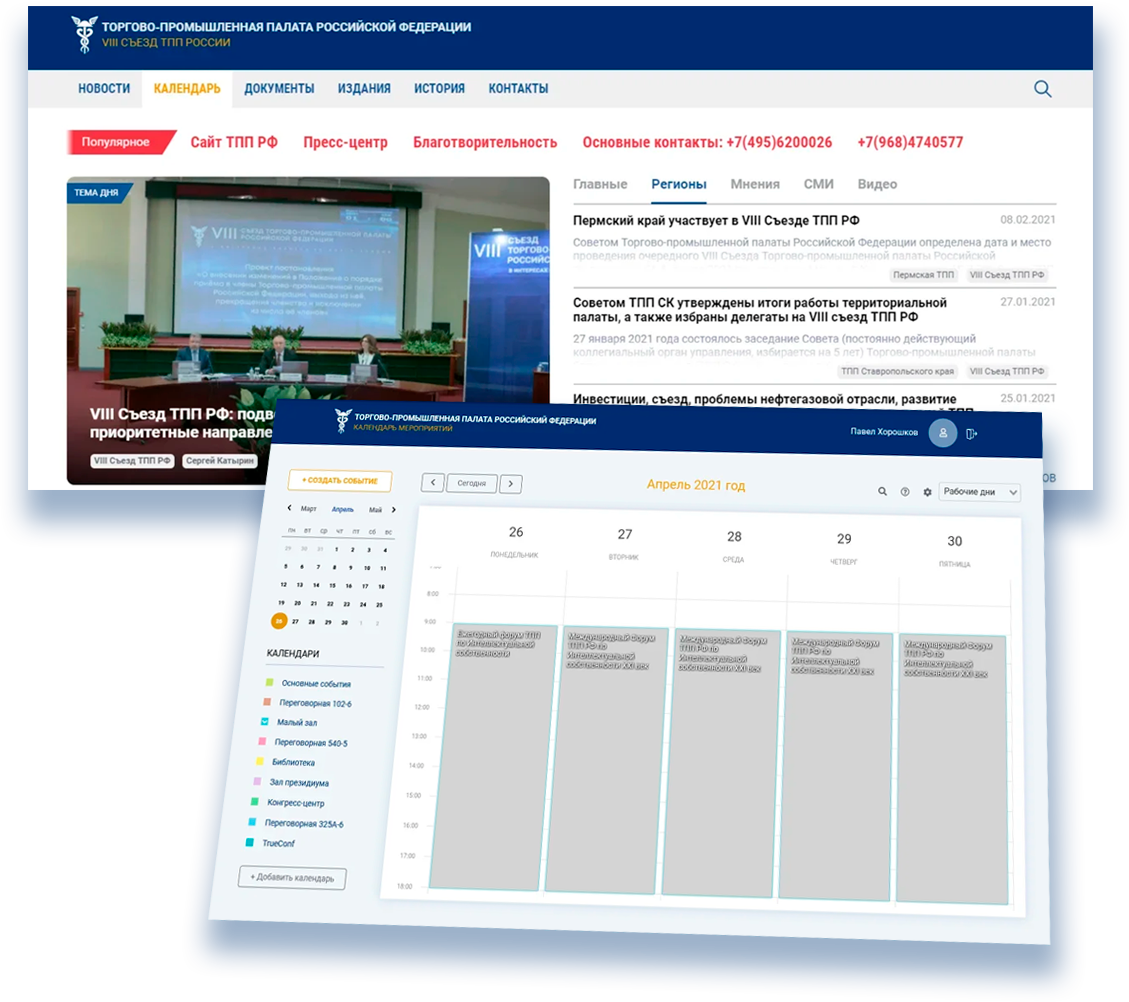Open the Новости menu item
Viewport: 1129px width, 1002px height.
tap(104, 89)
